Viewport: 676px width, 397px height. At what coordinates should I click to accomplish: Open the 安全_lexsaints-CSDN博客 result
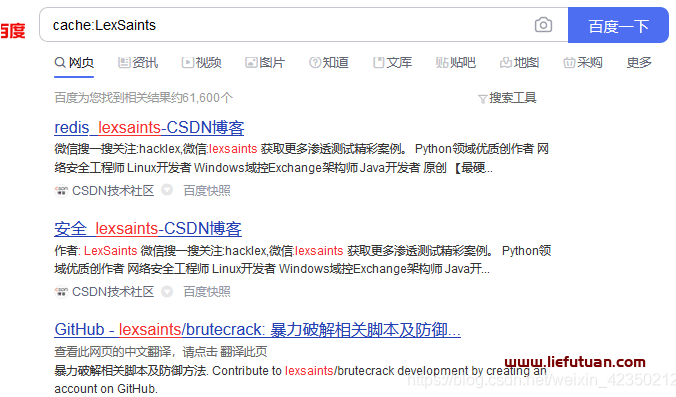tap(148, 228)
